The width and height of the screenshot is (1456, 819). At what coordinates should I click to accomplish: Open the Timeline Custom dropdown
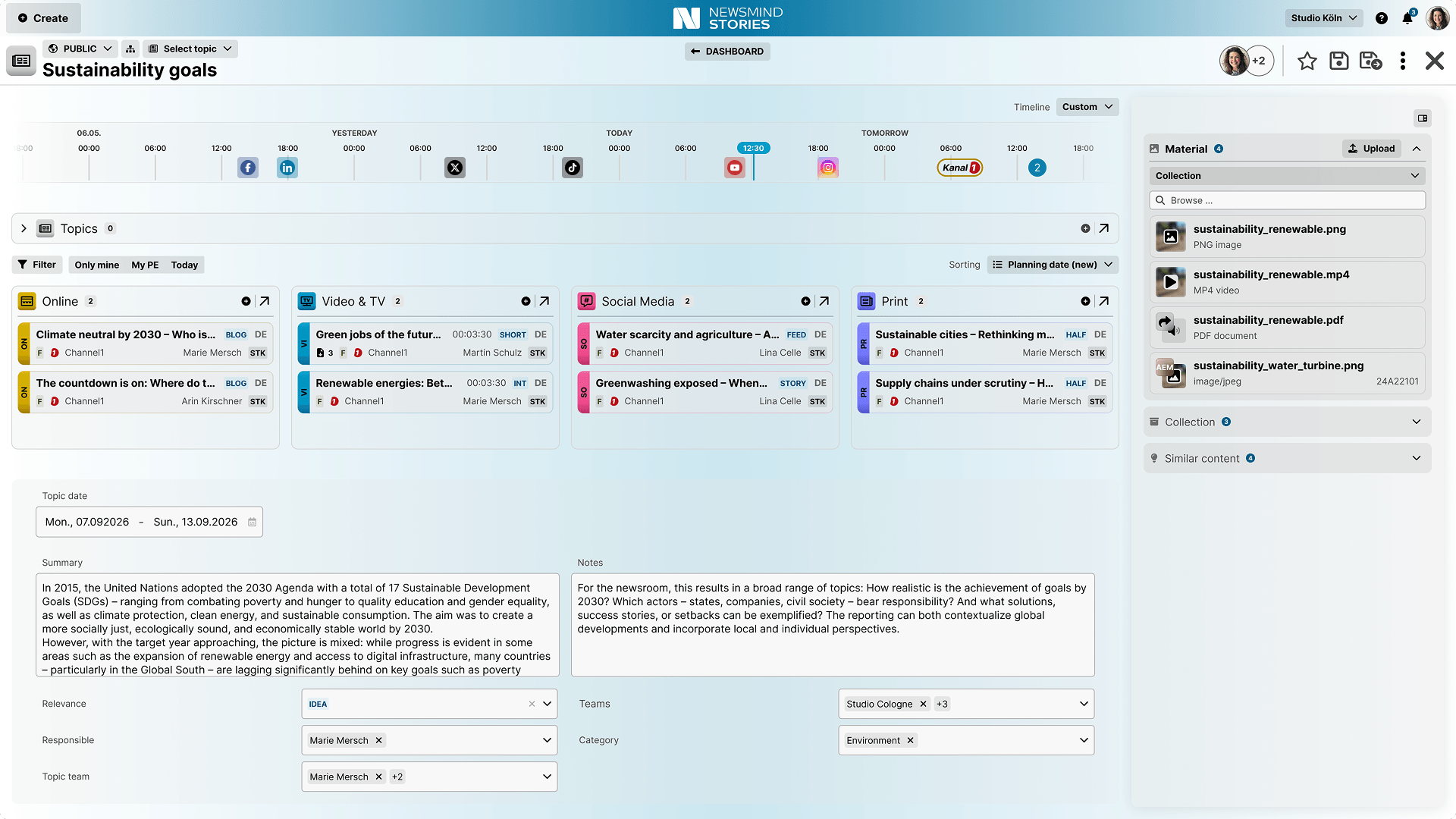[1087, 107]
